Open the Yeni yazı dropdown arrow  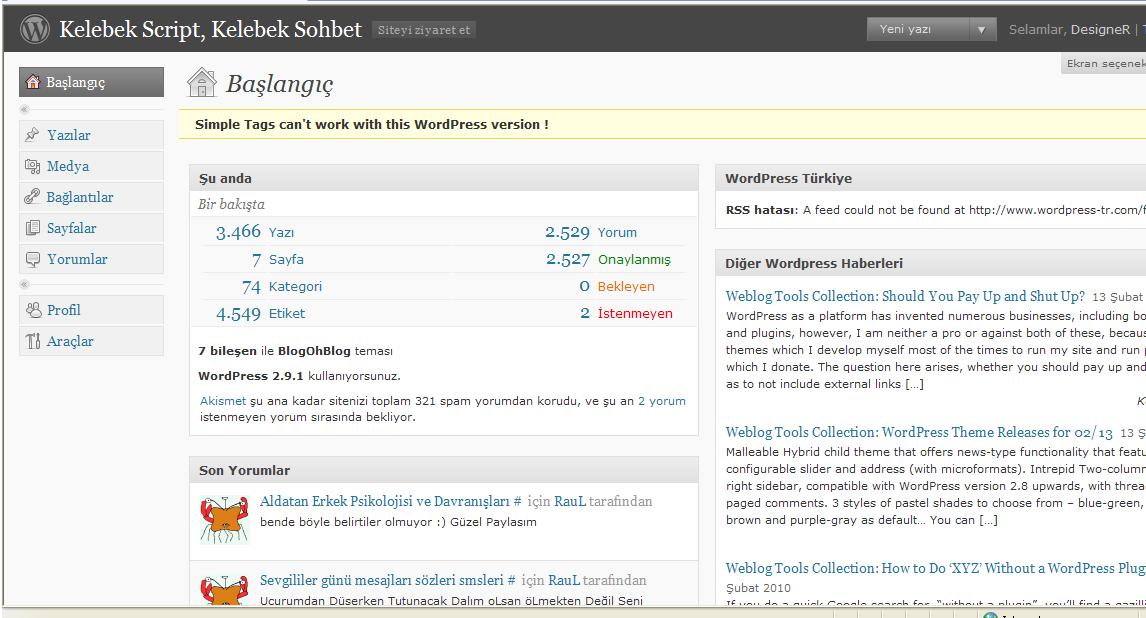click(x=982, y=30)
